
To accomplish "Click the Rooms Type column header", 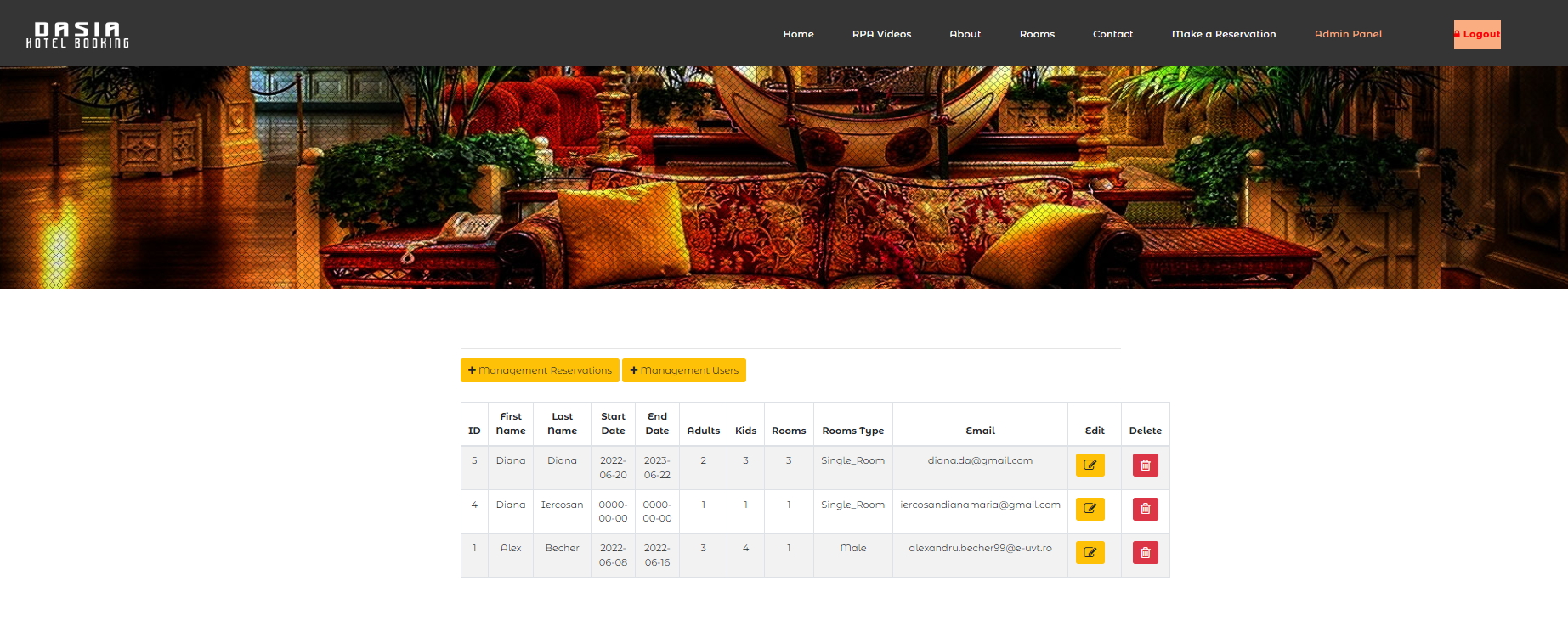I will tap(852, 431).
